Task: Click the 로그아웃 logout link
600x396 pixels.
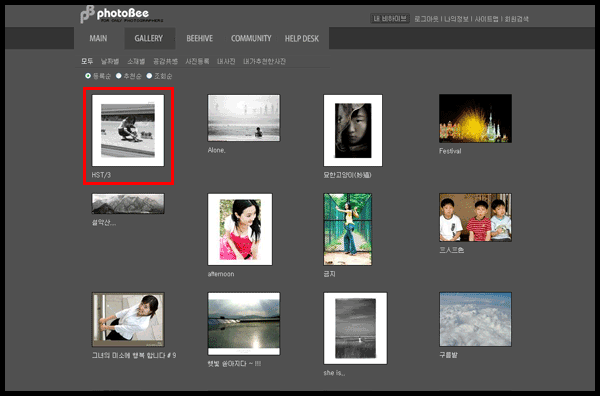Action: pos(426,19)
